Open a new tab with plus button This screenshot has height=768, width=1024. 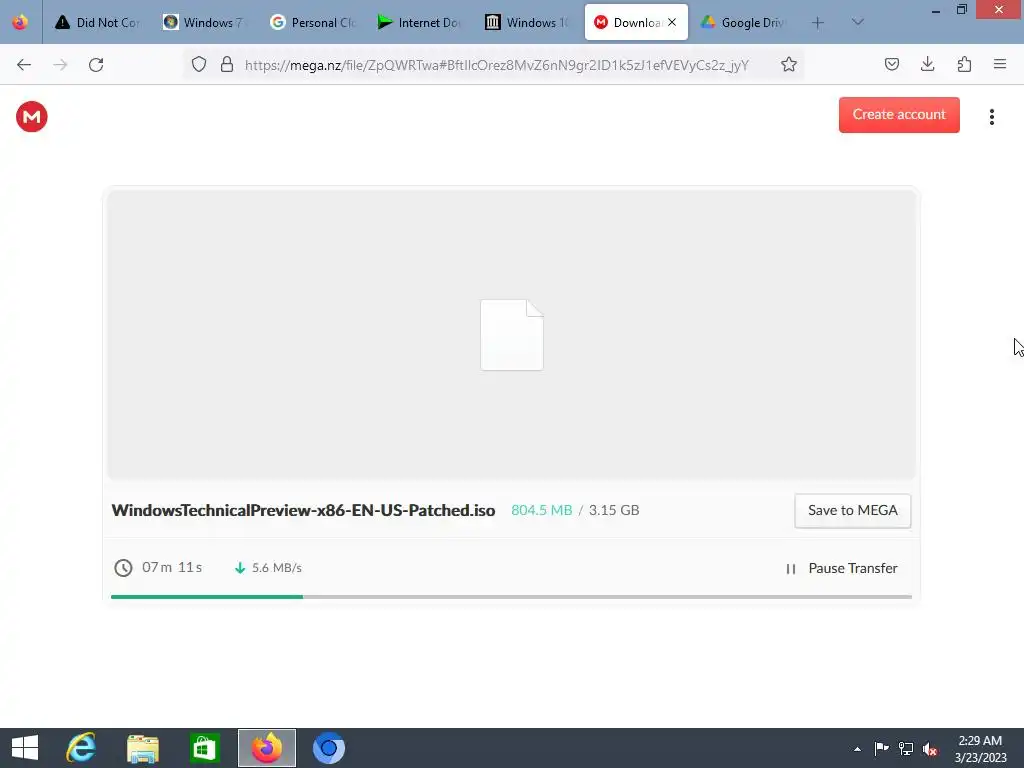tap(818, 23)
